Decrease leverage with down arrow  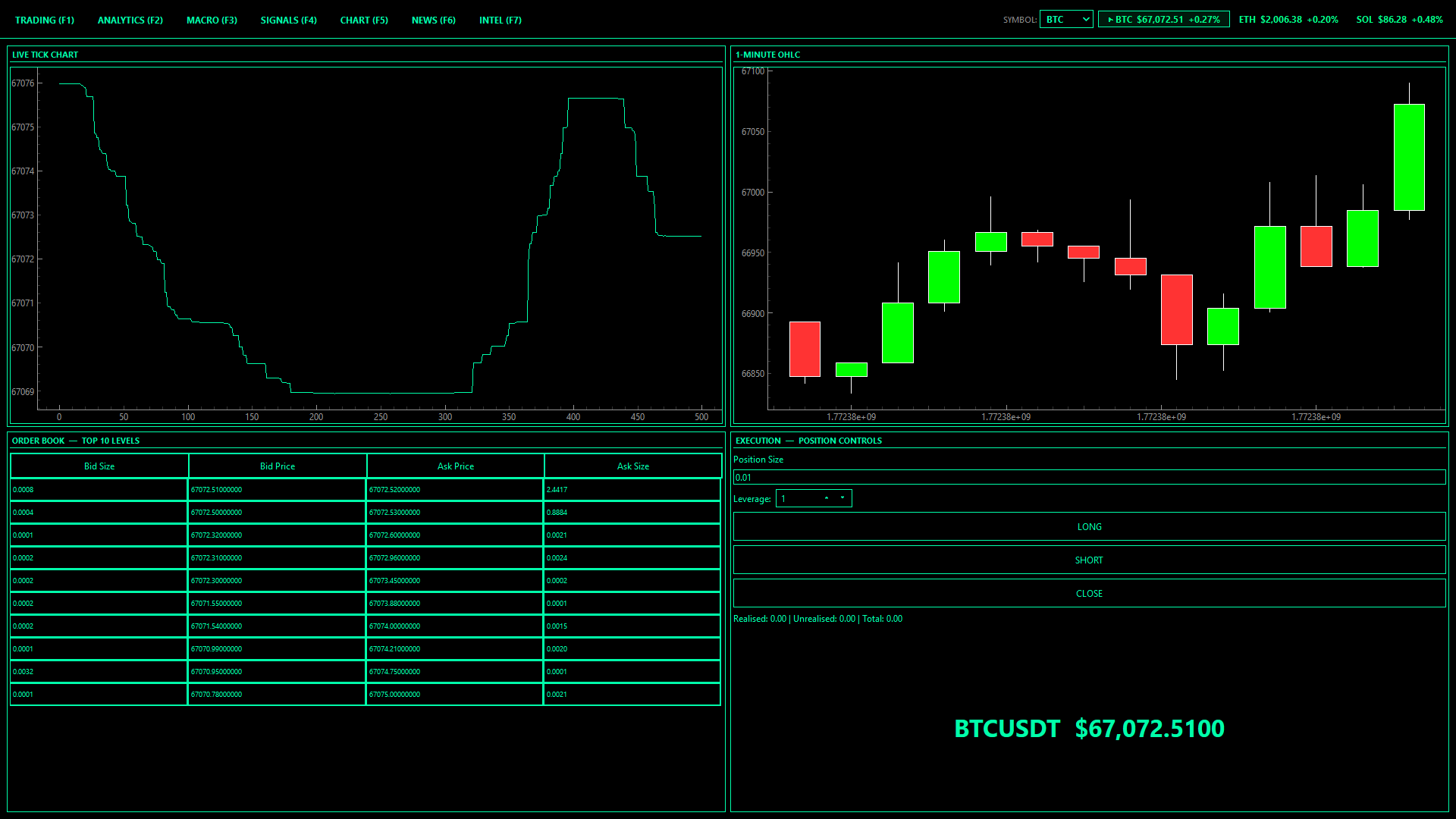(x=843, y=497)
